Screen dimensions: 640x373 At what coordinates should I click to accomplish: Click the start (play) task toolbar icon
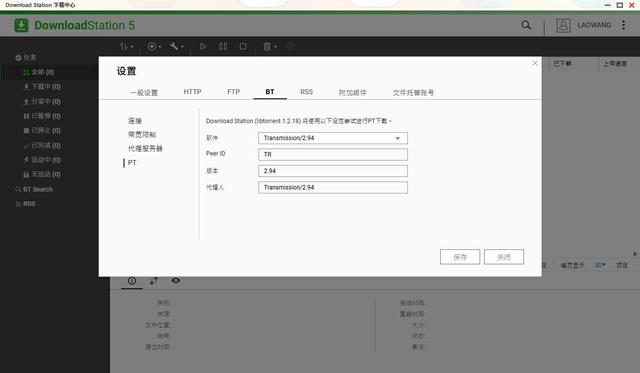coord(203,47)
